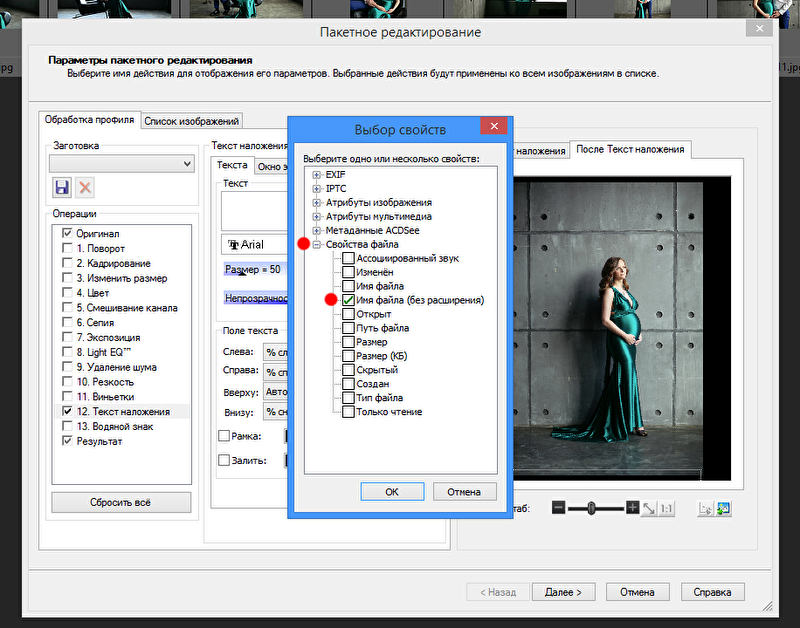Click the zoom out minus icon below preview

[x=558, y=508]
